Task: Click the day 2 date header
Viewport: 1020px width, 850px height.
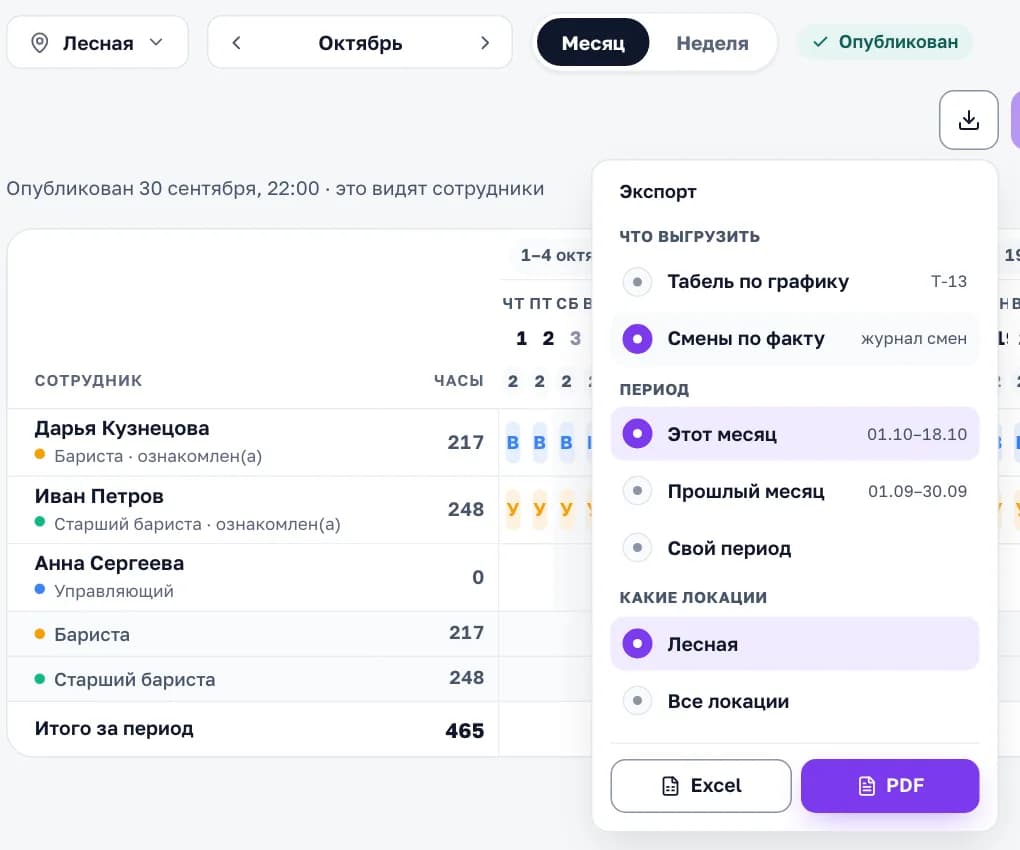Action: click(x=548, y=338)
